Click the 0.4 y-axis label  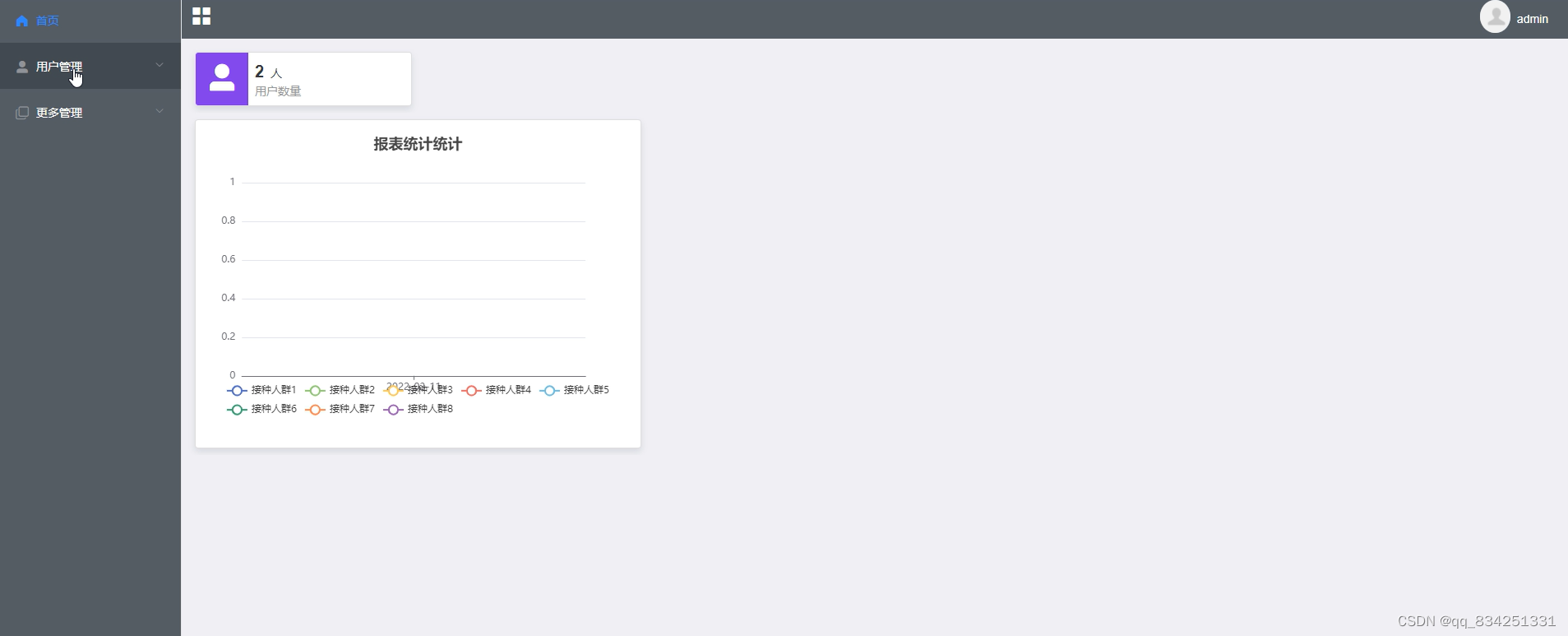(228, 298)
